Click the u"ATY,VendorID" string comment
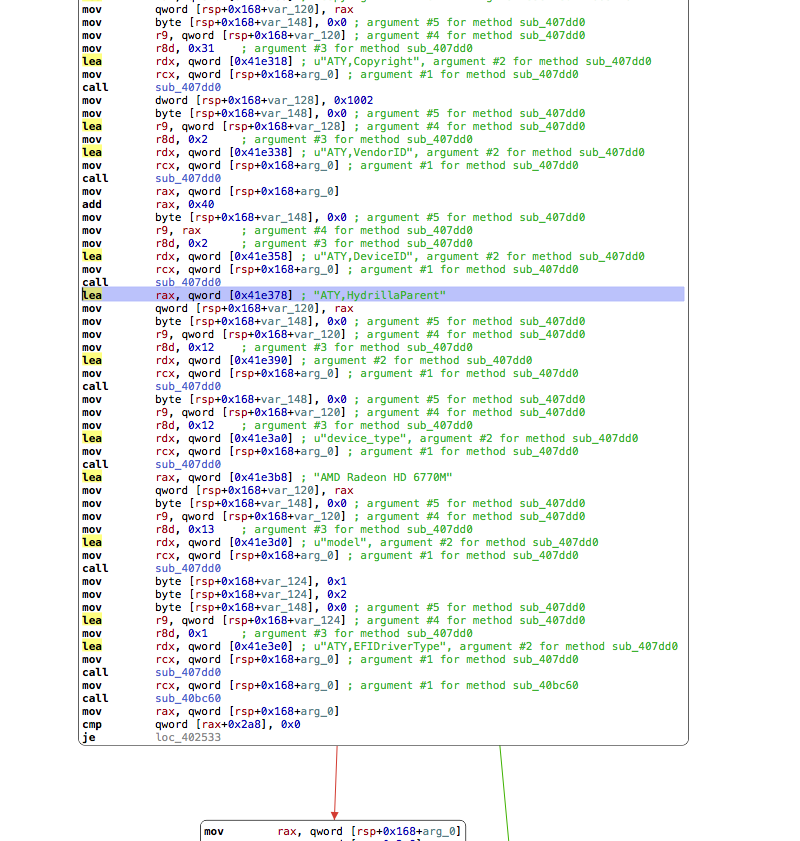This screenshot has width=800, height=841. pos(367,152)
